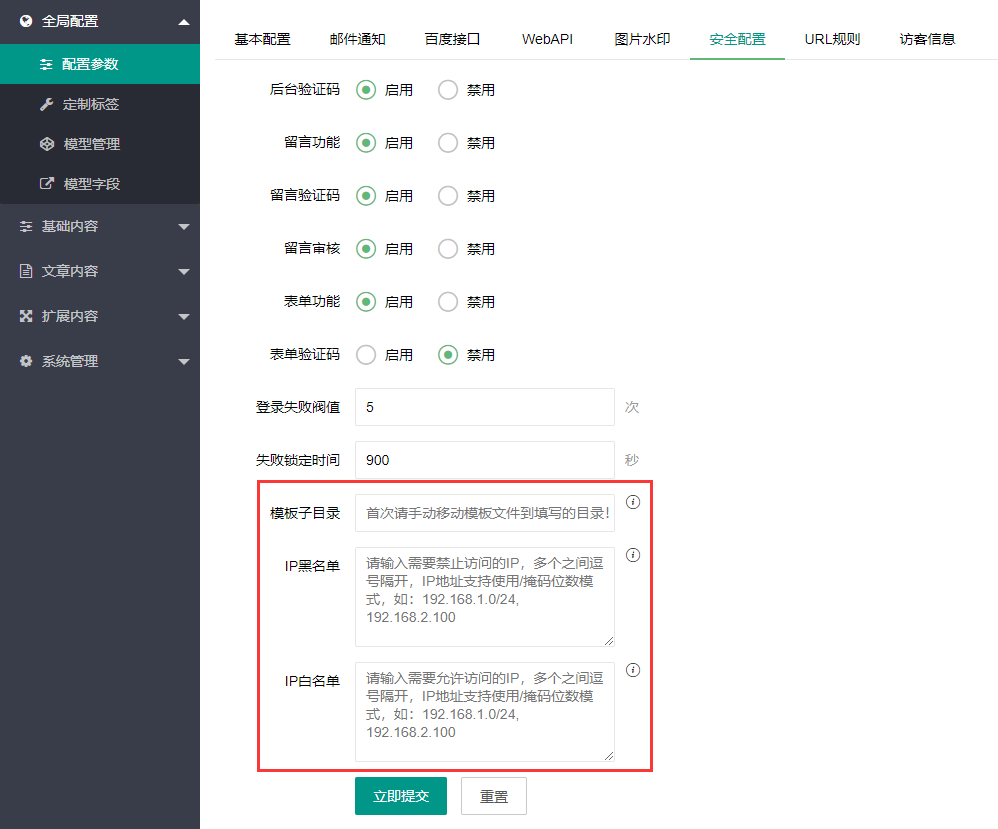Submit settings with 立即提交 button

point(400,796)
